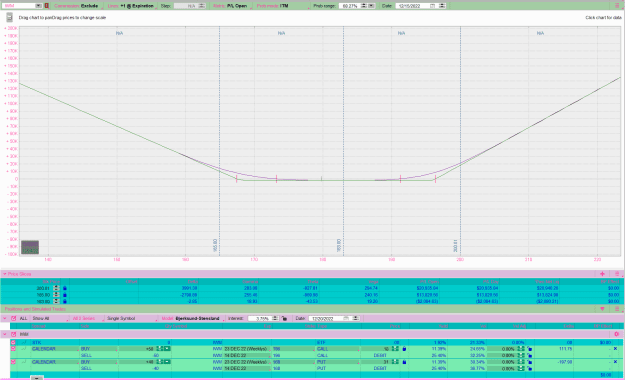
Task: Adjust stepper for 165.80 price slice
Action: pos(56,295)
